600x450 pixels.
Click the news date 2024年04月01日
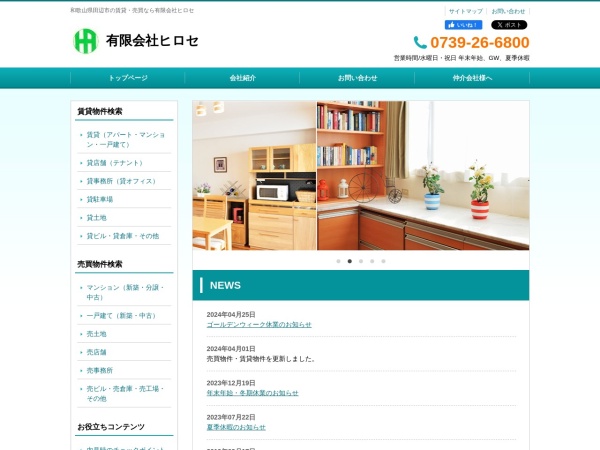tap(231, 349)
